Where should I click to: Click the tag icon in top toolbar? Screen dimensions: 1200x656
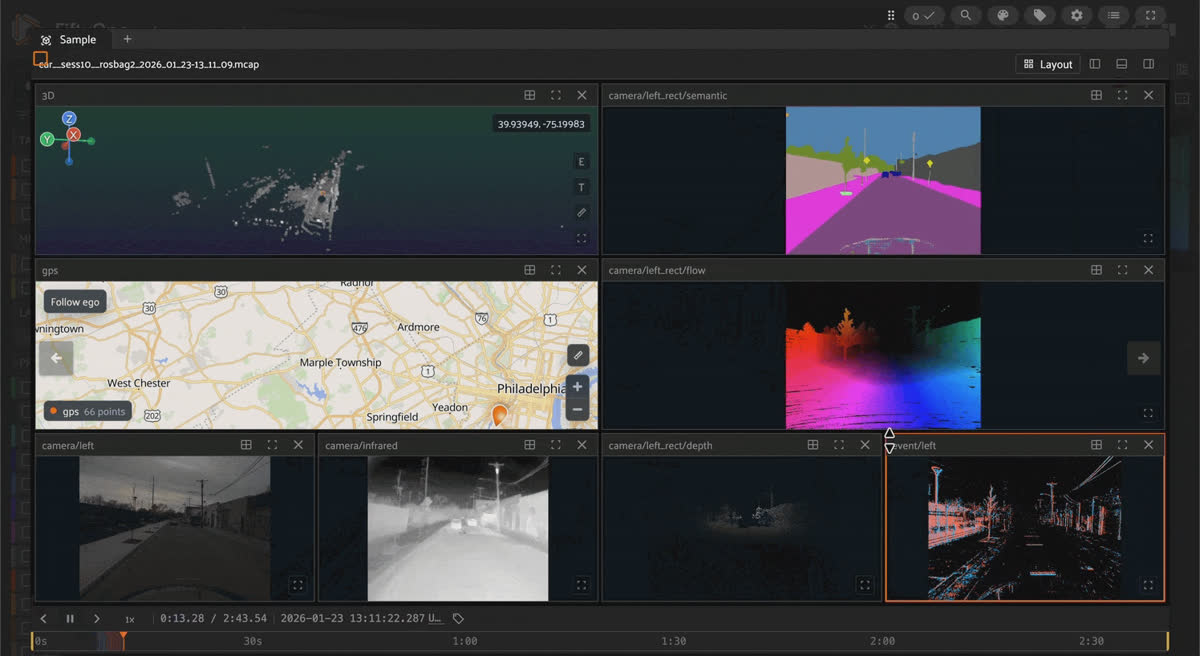click(1040, 15)
